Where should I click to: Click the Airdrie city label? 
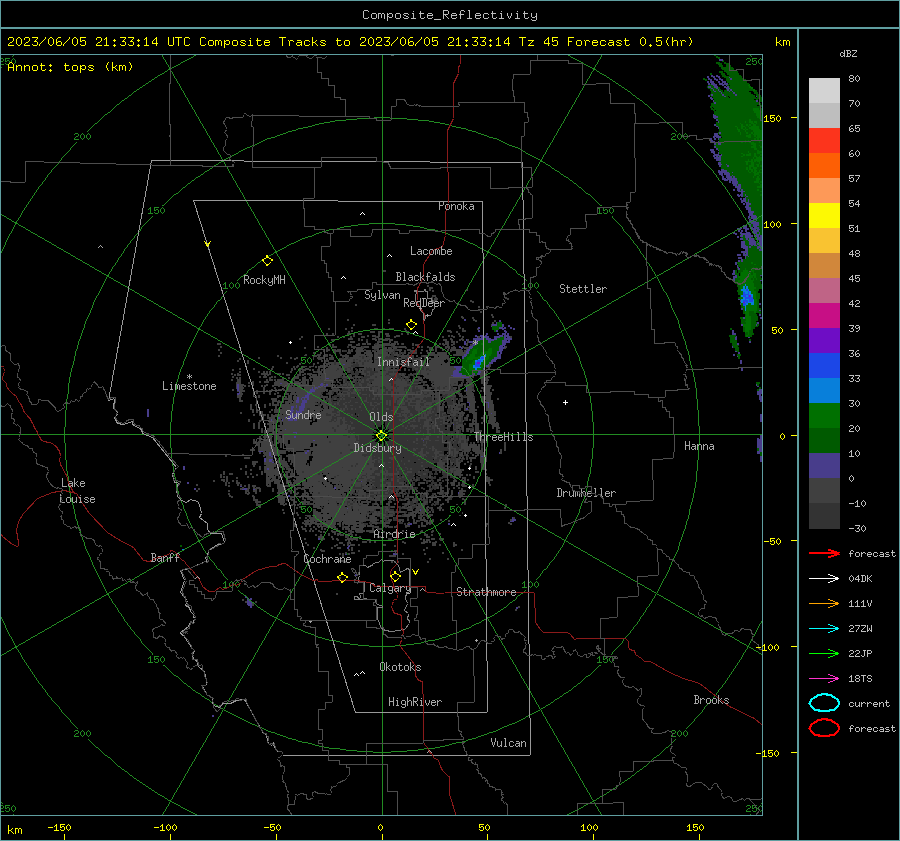pos(394,534)
